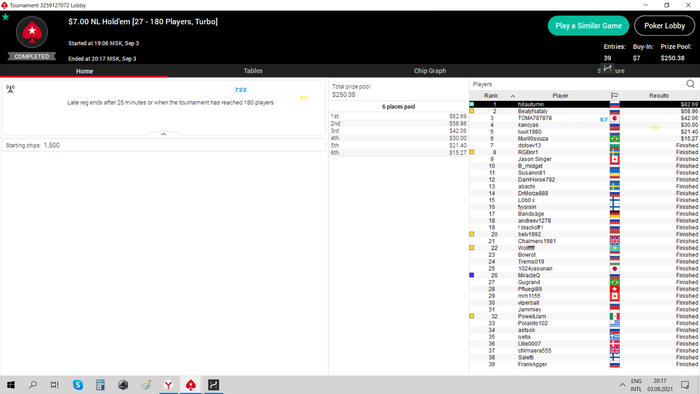Select player row Gugrand
Viewport: 700px width, 394px height.
[x=584, y=282]
